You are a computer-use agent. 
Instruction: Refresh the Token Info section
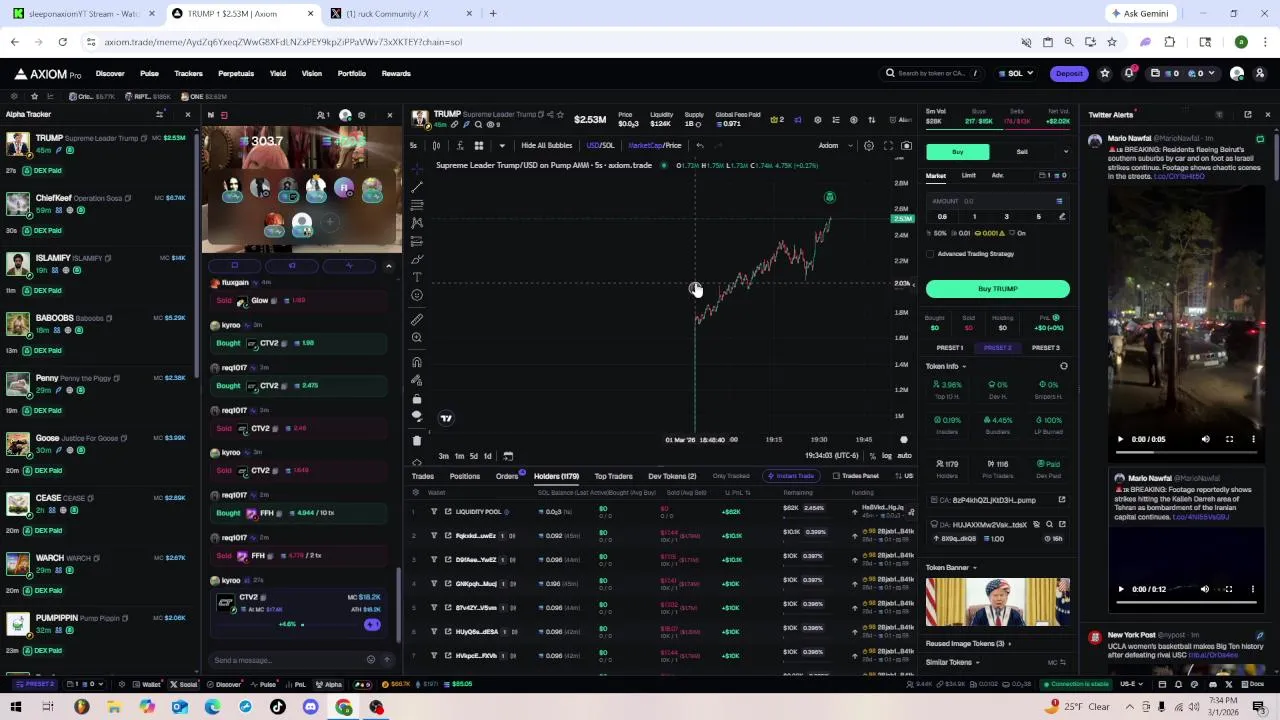[x=1063, y=366]
